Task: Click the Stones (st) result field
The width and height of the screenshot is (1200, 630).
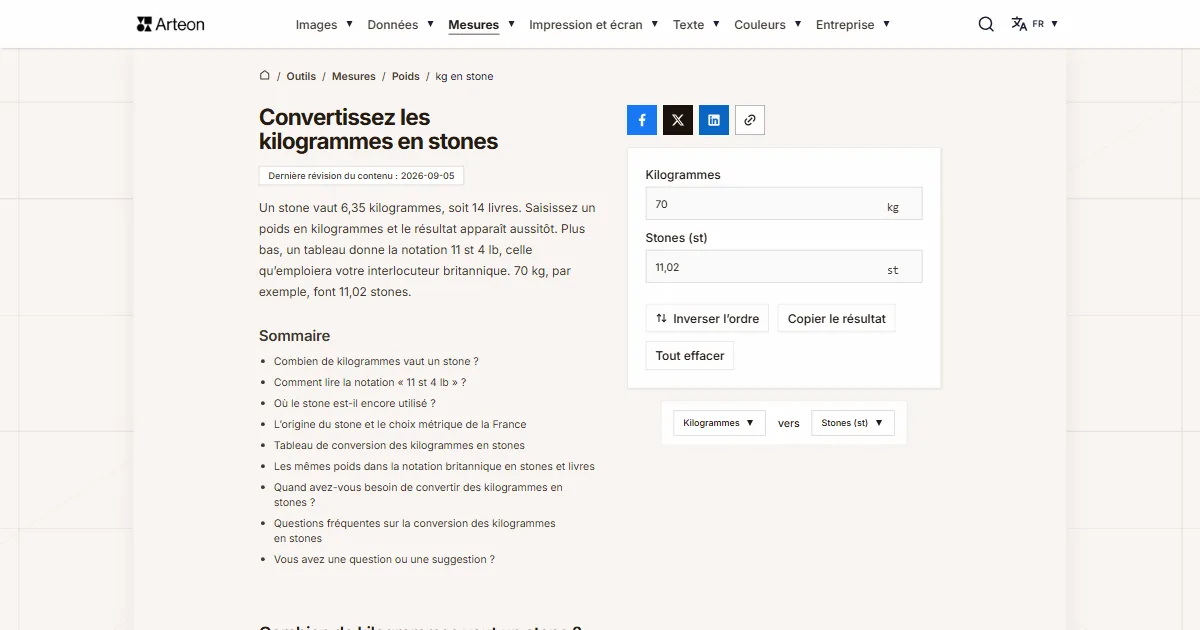Action: (784, 267)
